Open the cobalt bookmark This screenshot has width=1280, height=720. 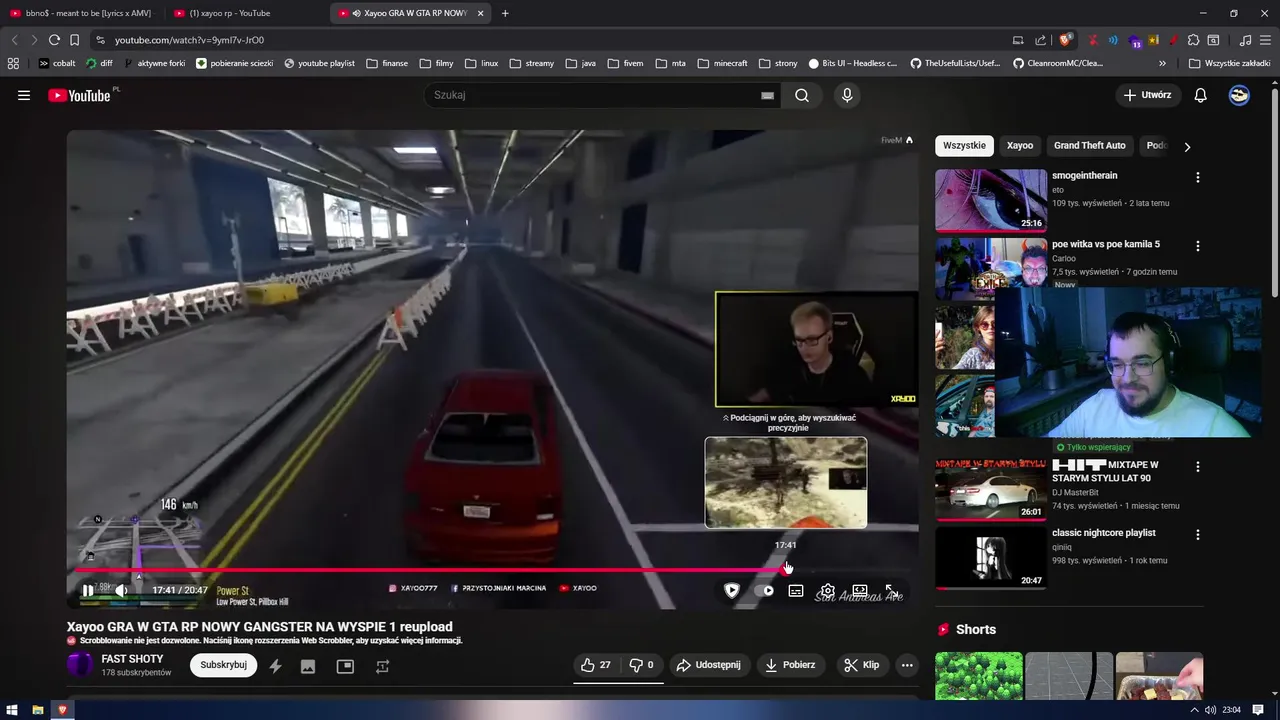tap(57, 63)
